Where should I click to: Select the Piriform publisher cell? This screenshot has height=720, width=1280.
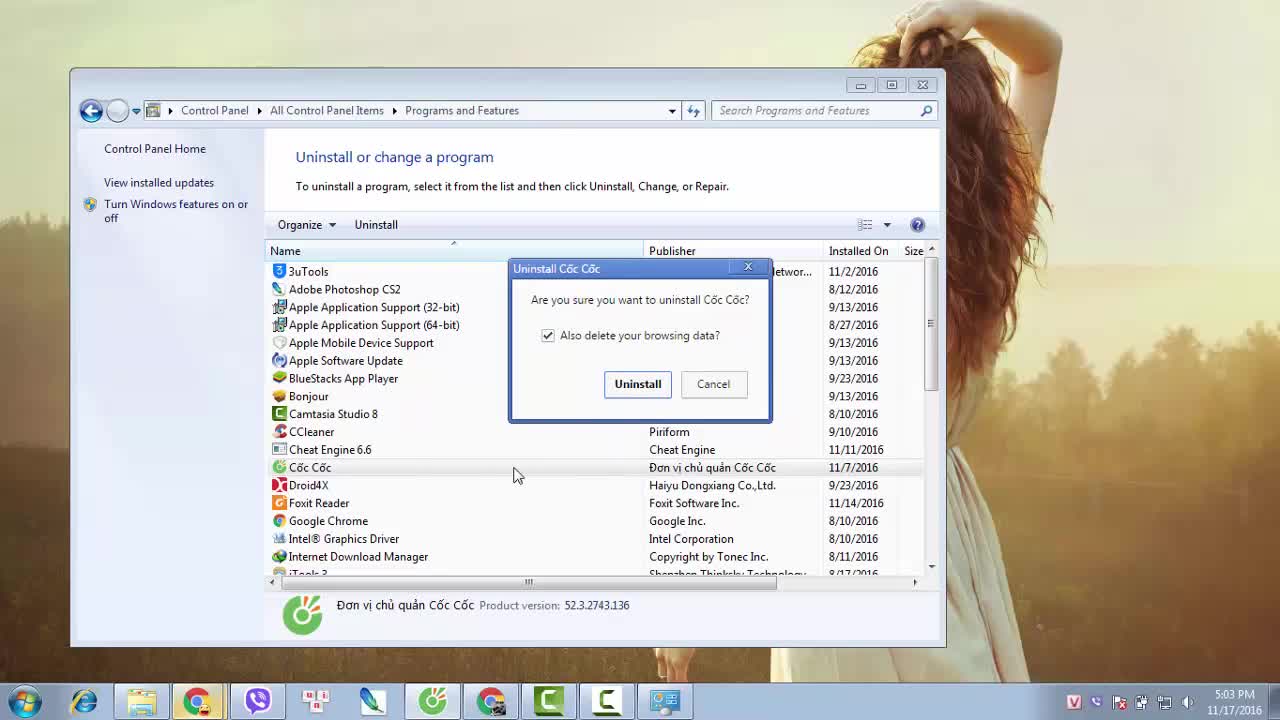point(669,432)
